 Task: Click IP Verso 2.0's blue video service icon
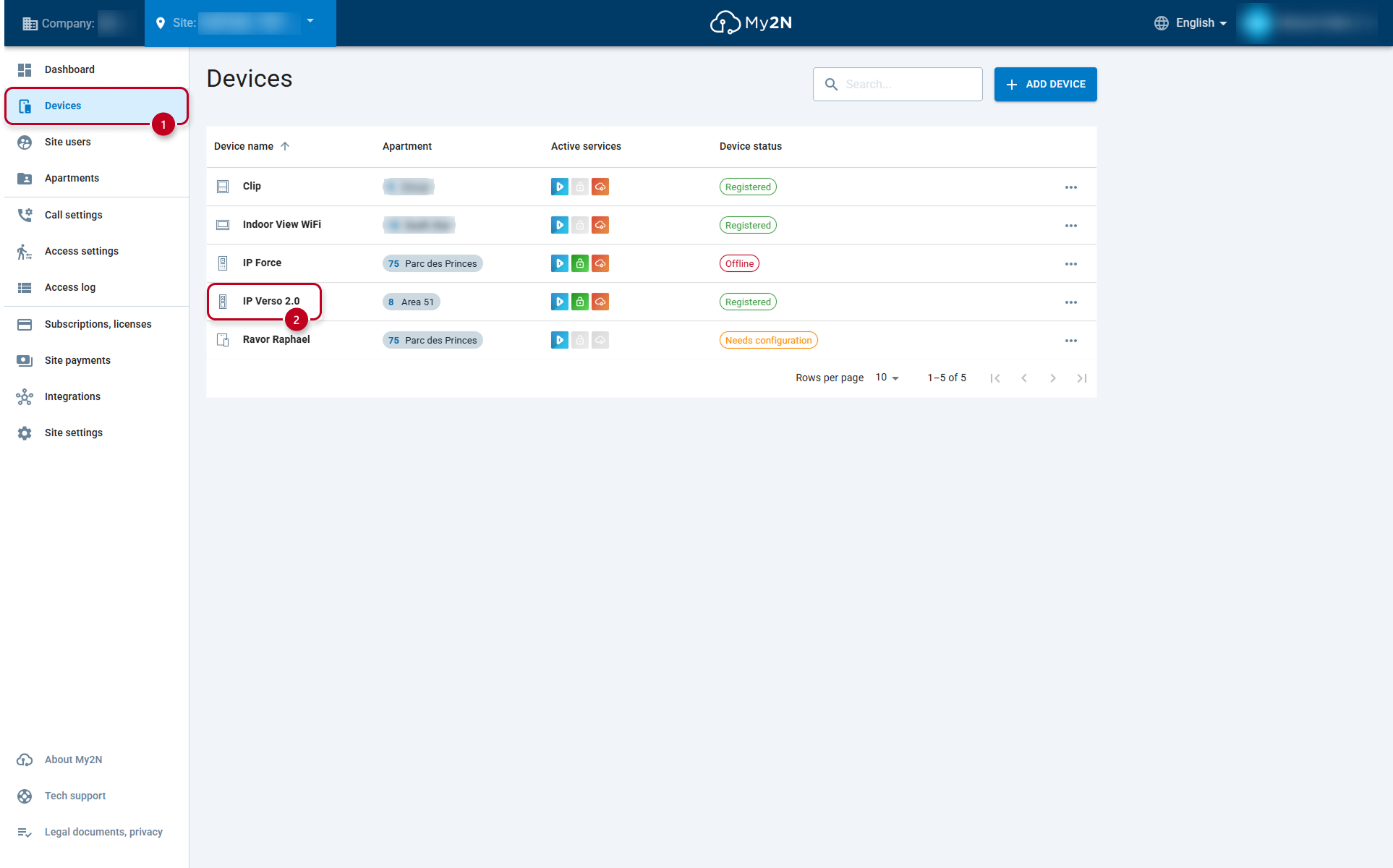pos(560,302)
